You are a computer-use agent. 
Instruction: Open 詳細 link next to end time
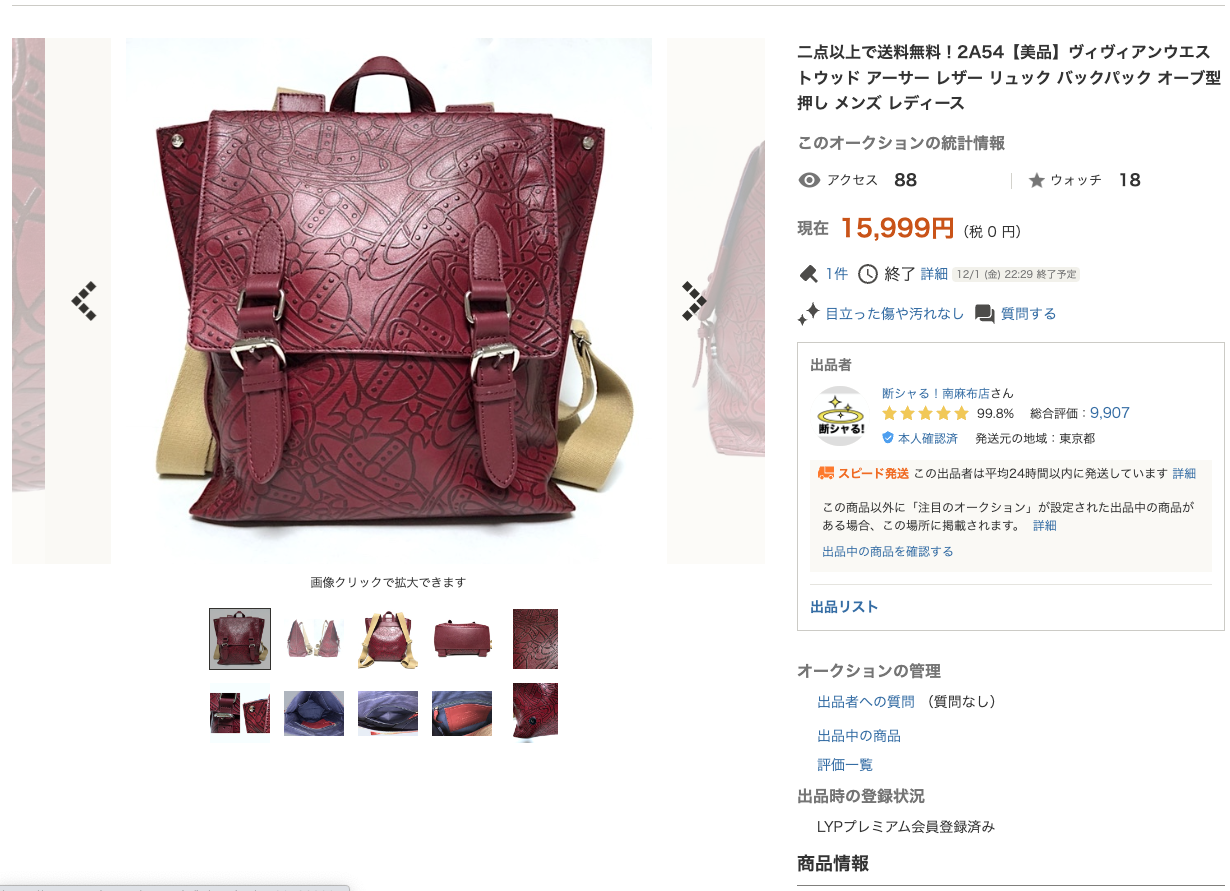[934, 274]
